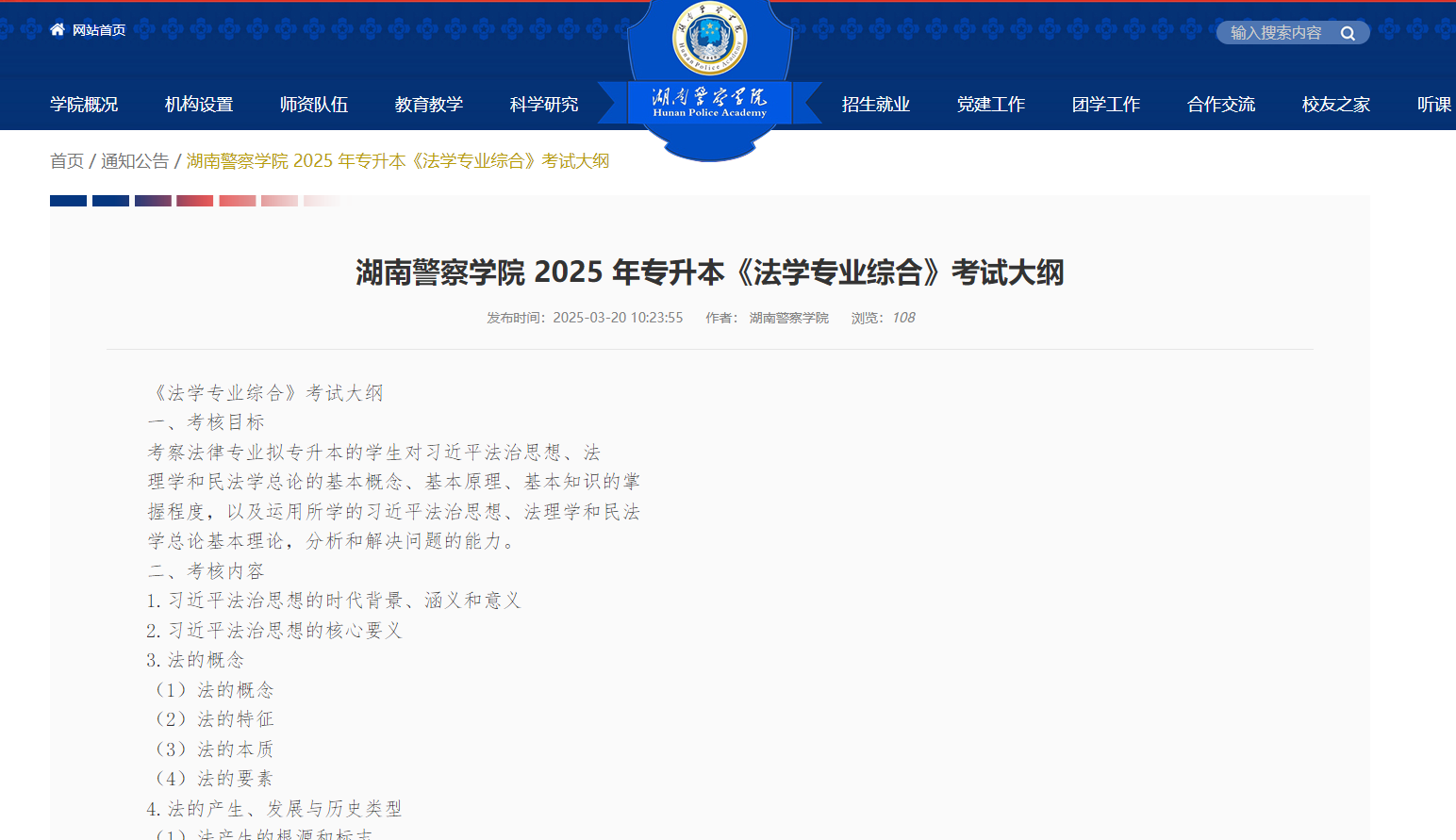
Task: Open the 招生就业 menu
Action: [876, 105]
